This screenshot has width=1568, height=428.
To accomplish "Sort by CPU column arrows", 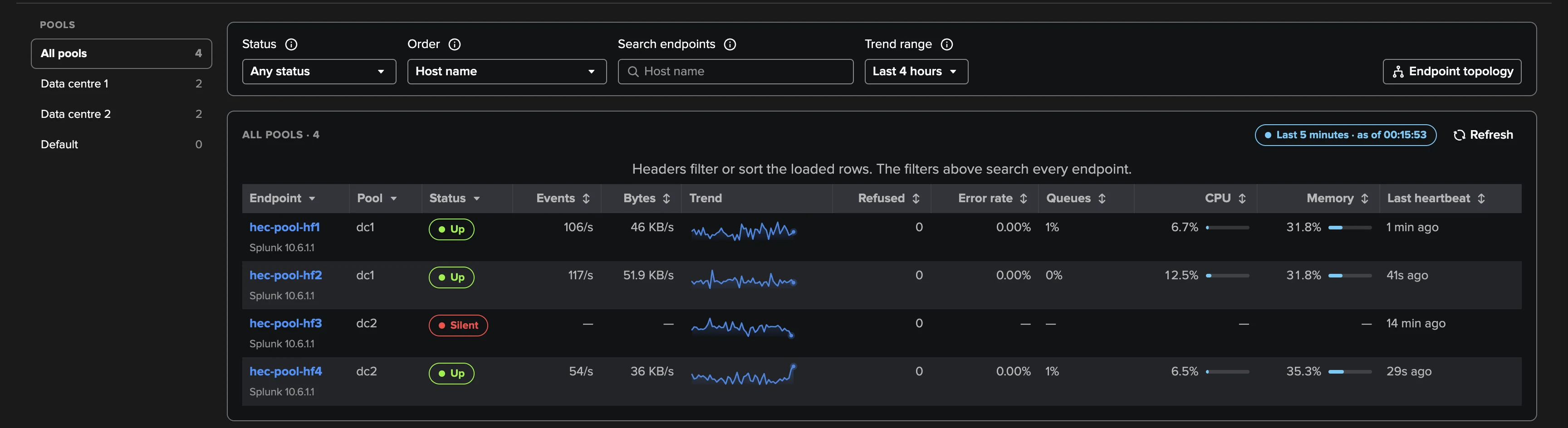I will coord(1242,198).
